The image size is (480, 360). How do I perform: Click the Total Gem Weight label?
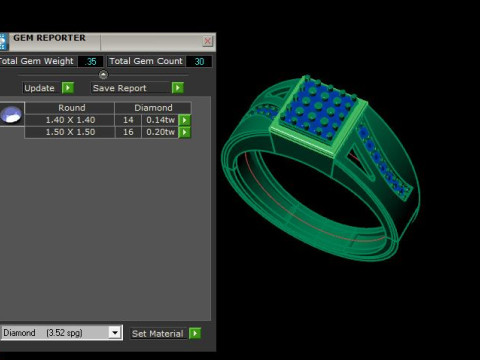tap(37, 61)
